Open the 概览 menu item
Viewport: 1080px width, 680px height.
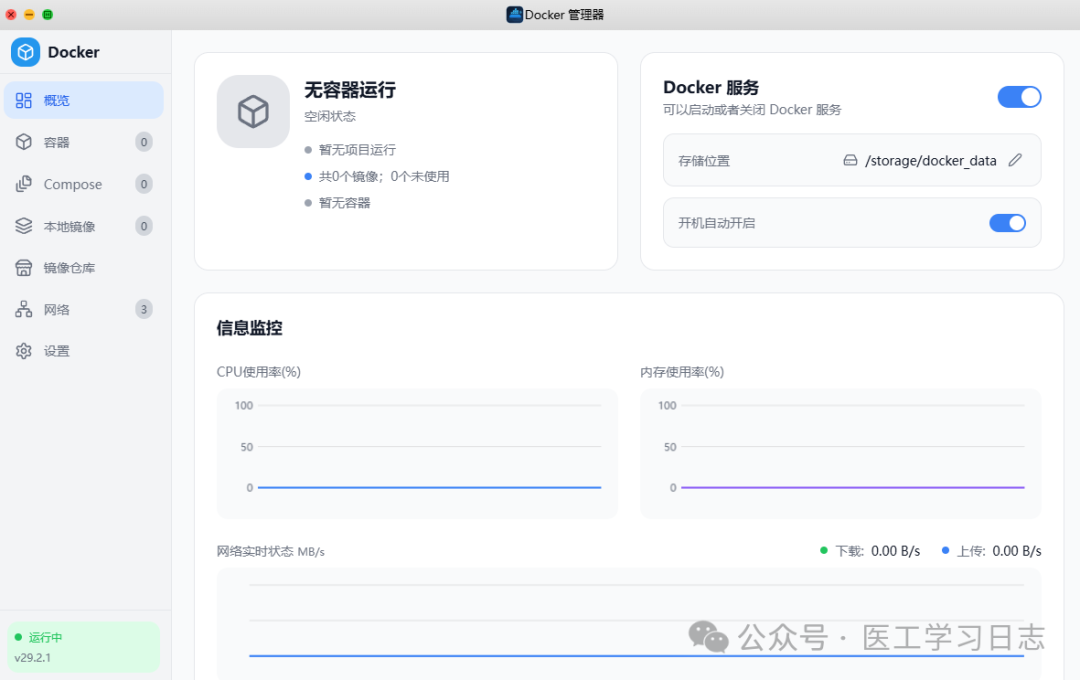point(84,101)
